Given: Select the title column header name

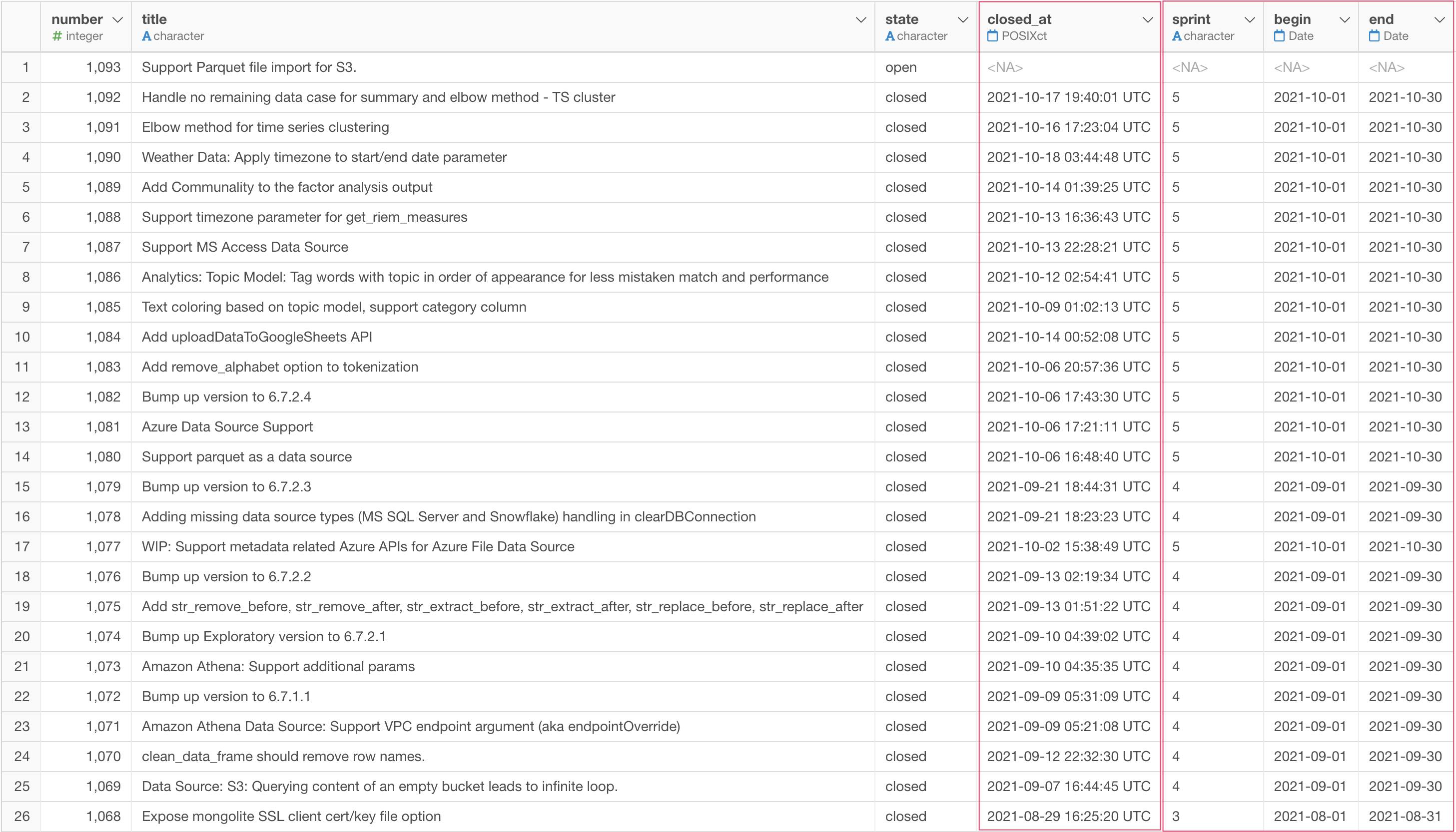Looking at the screenshot, I should [154, 19].
